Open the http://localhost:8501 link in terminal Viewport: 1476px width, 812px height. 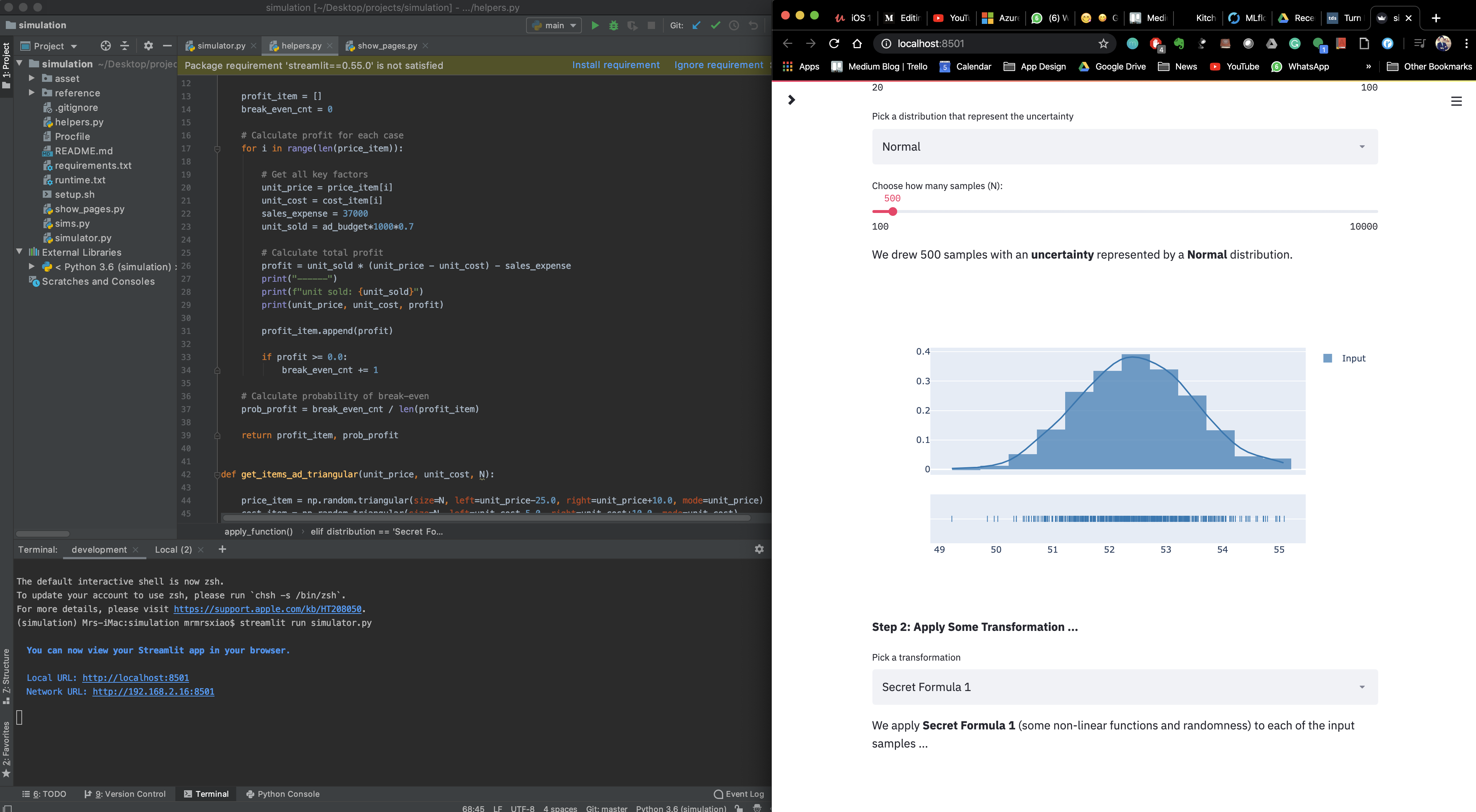pos(135,678)
